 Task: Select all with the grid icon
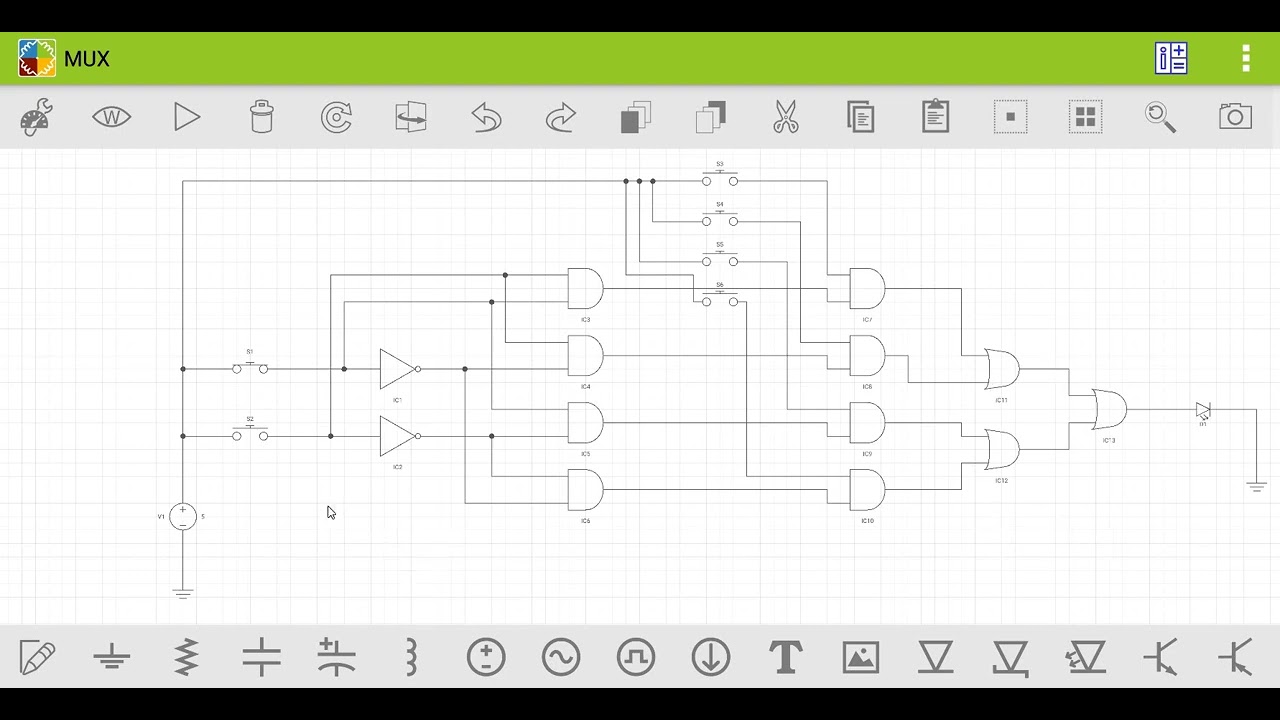1085,117
